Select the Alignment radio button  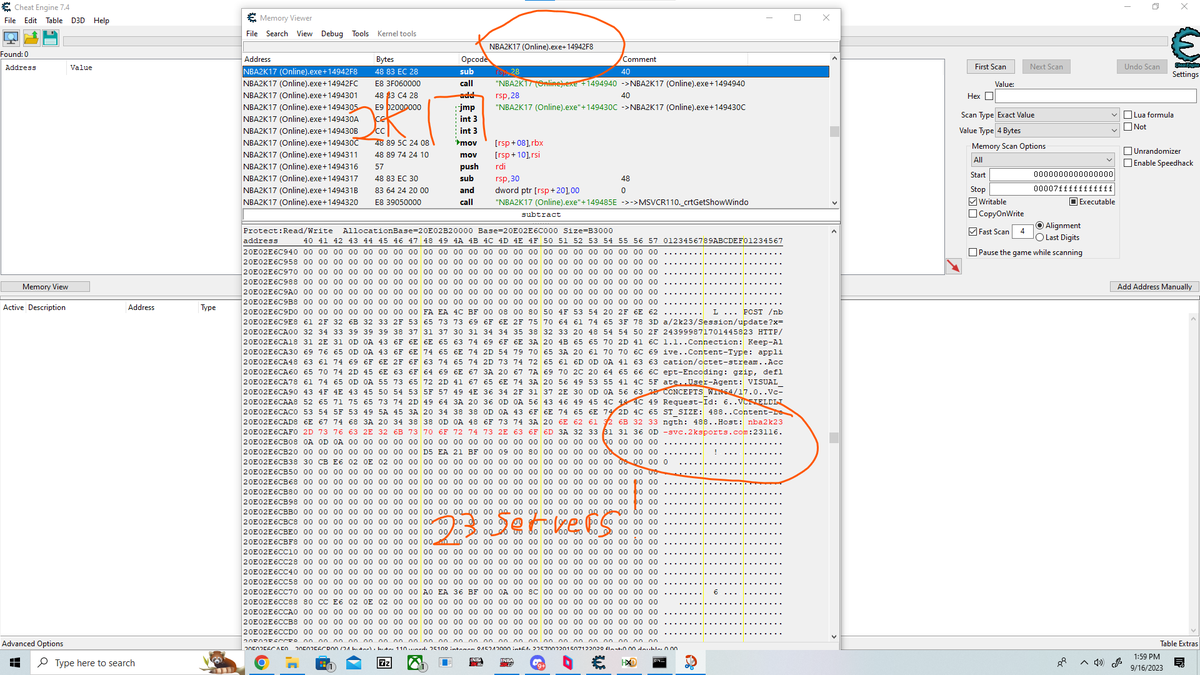point(1040,226)
